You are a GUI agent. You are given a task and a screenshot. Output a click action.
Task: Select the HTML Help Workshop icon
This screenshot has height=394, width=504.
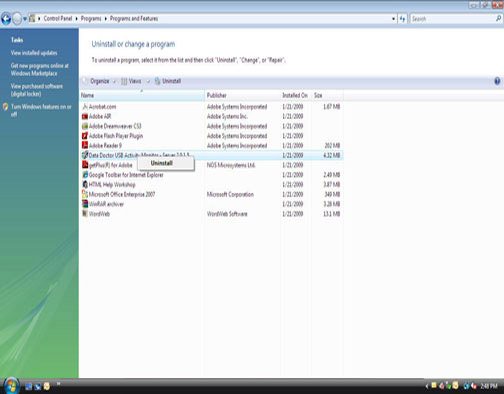point(85,184)
